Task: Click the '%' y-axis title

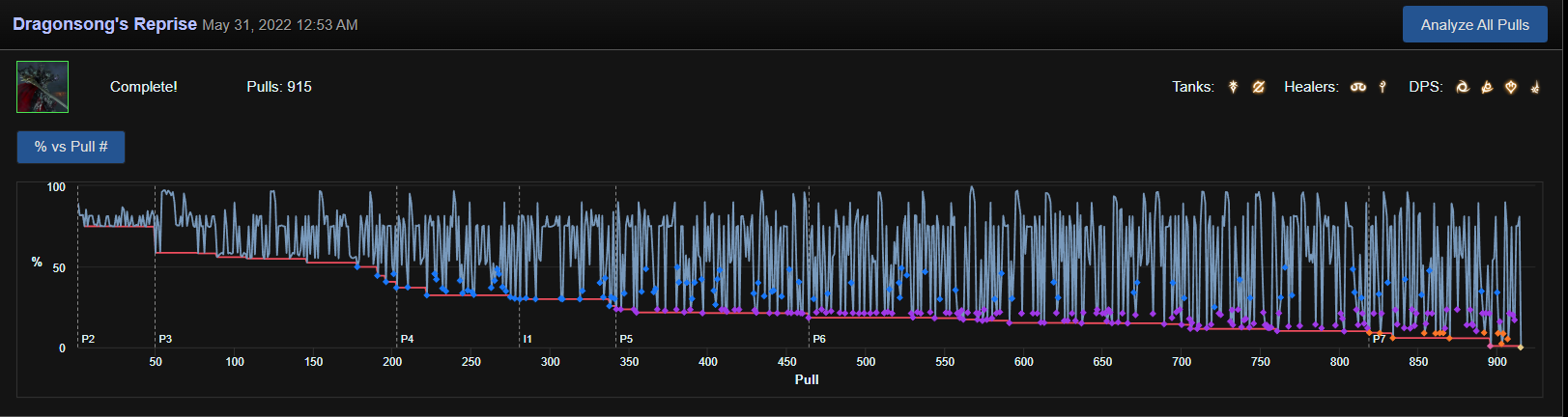Action: click(37, 262)
